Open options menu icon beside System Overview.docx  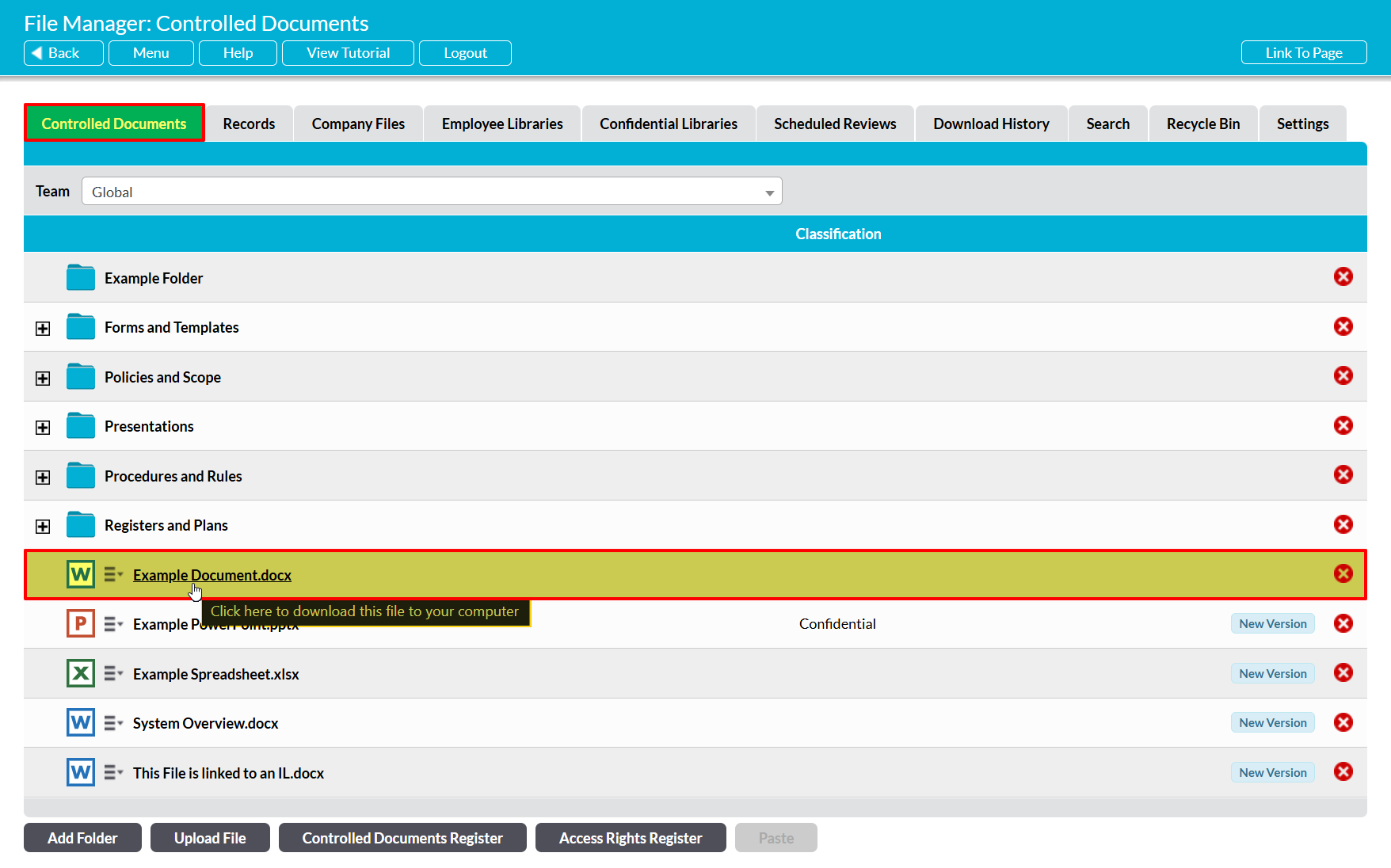(x=113, y=723)
